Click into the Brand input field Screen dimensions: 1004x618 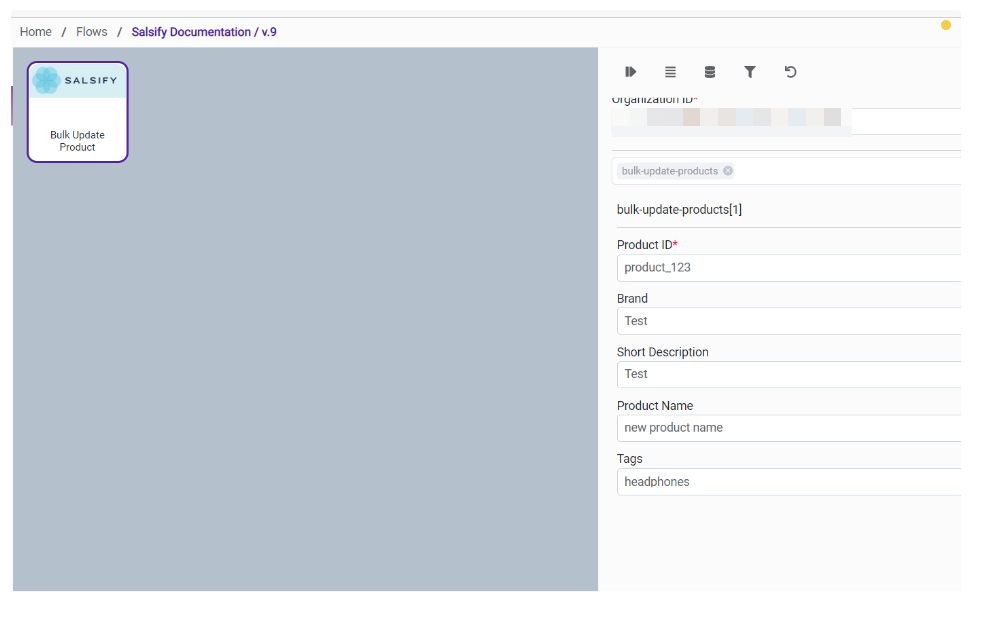(788, 321)
